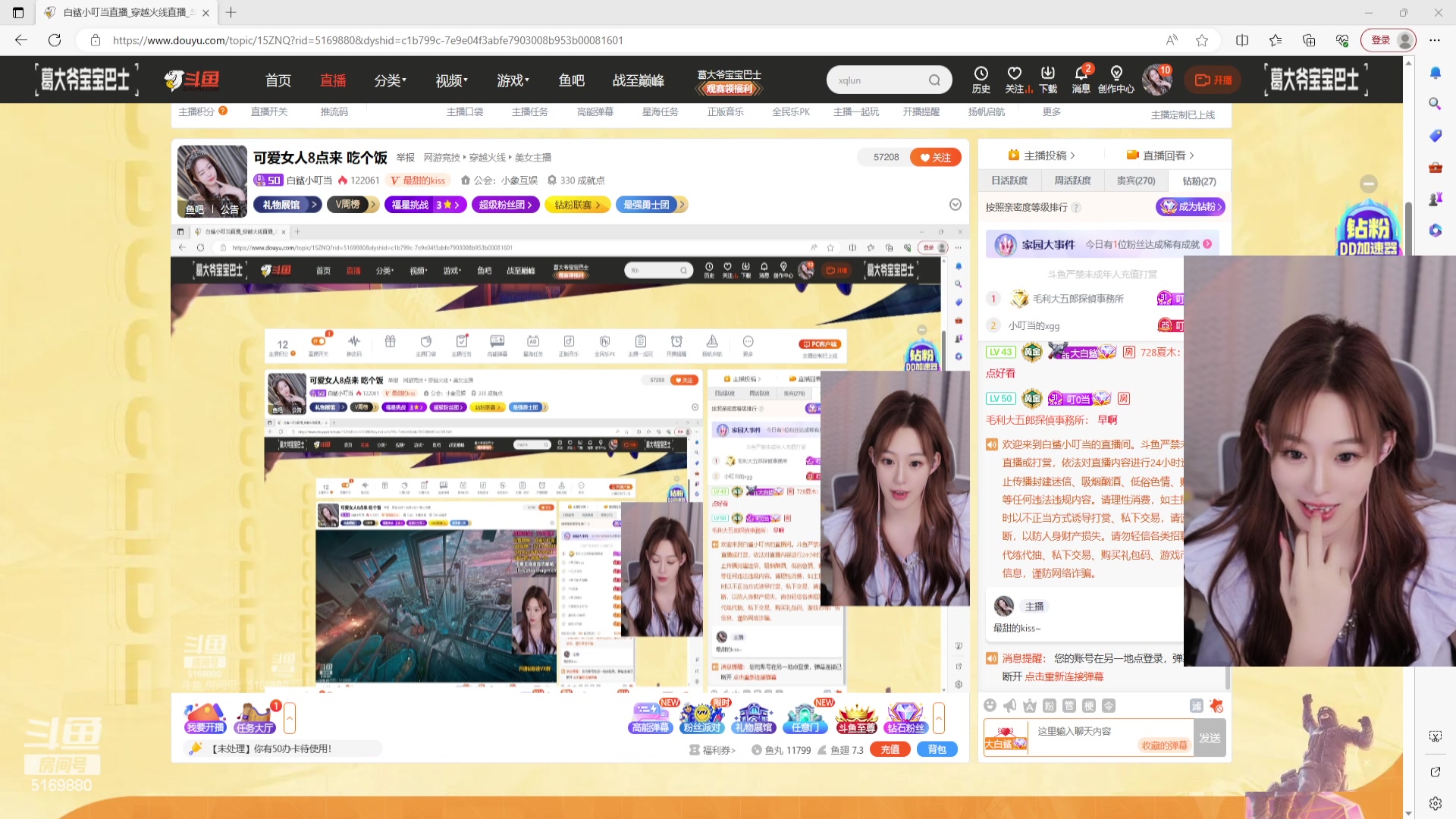This screenshot has width=1456, height=819.
Task: Go to 首页 in navigation bar
Action: (278, 80)
